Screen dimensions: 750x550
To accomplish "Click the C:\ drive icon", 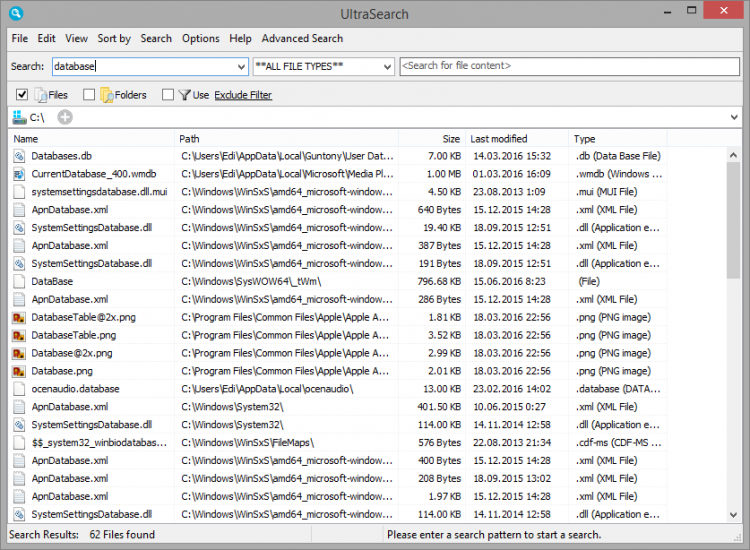I will coord(19,117).
